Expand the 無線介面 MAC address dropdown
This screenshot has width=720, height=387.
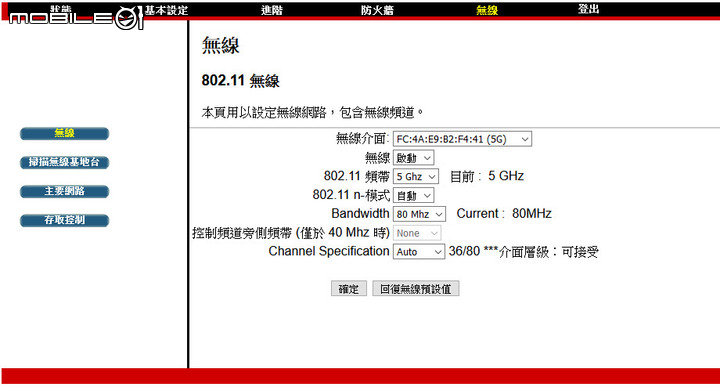[462, 139]
